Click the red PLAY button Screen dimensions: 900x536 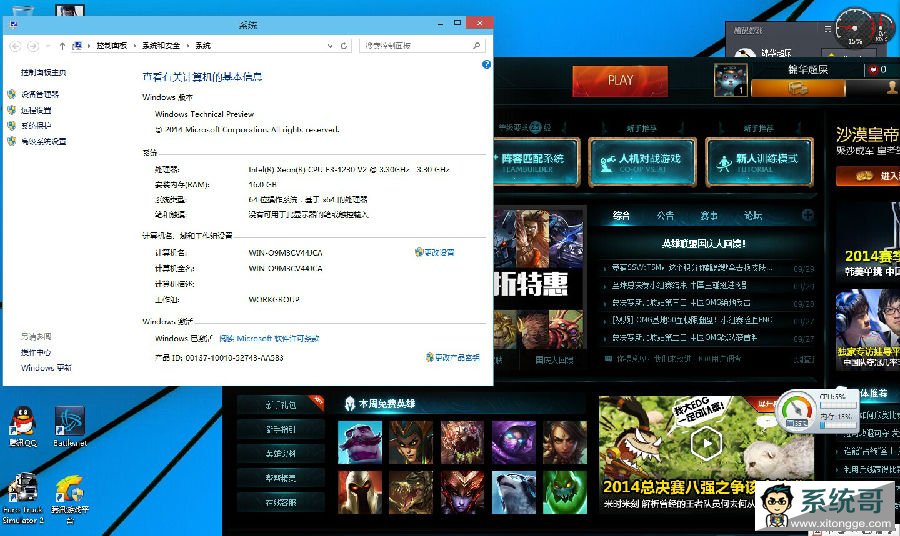pyautogui.click(x=619, y=80)
